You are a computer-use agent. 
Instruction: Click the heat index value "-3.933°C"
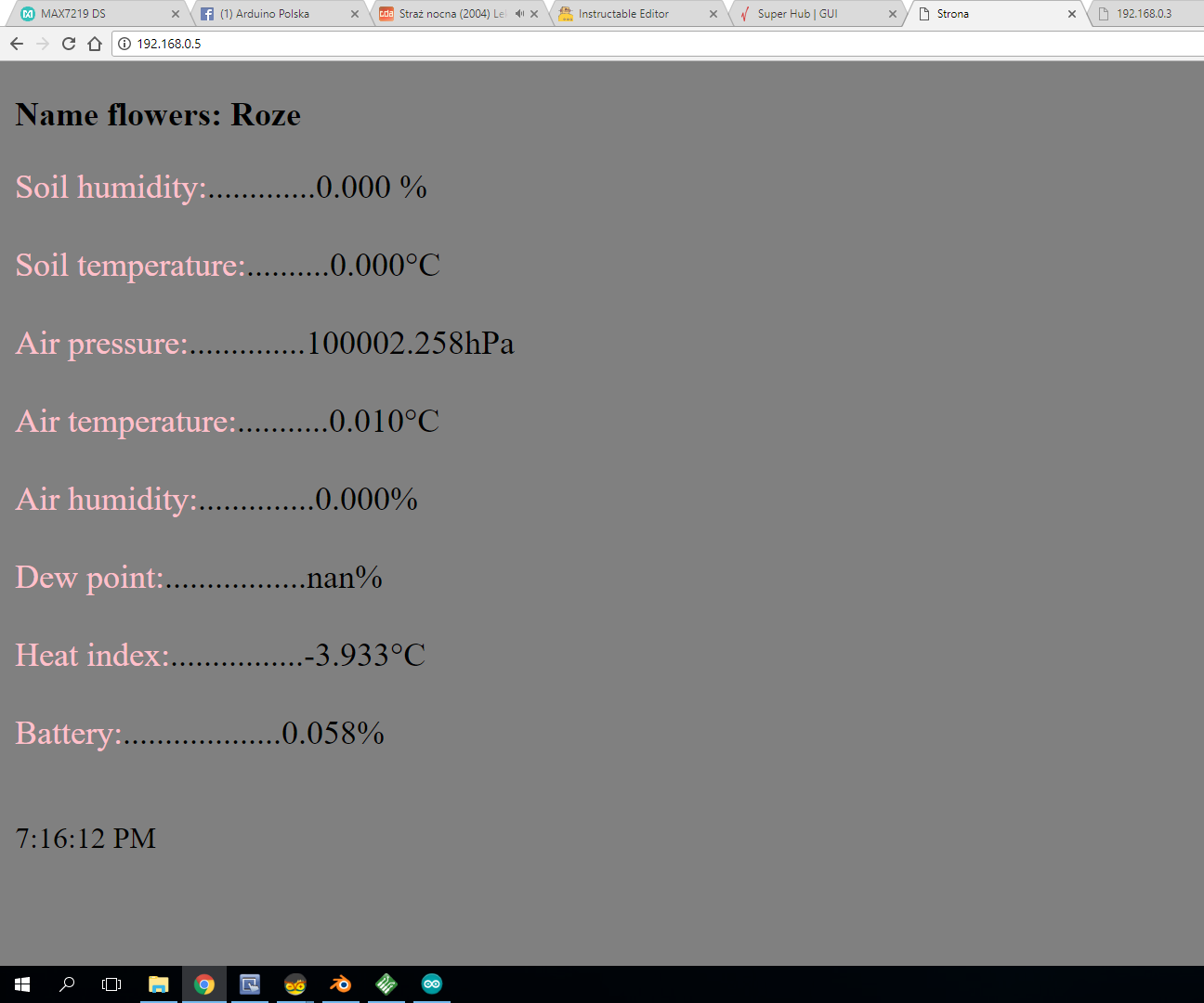[x=365, y=656]
